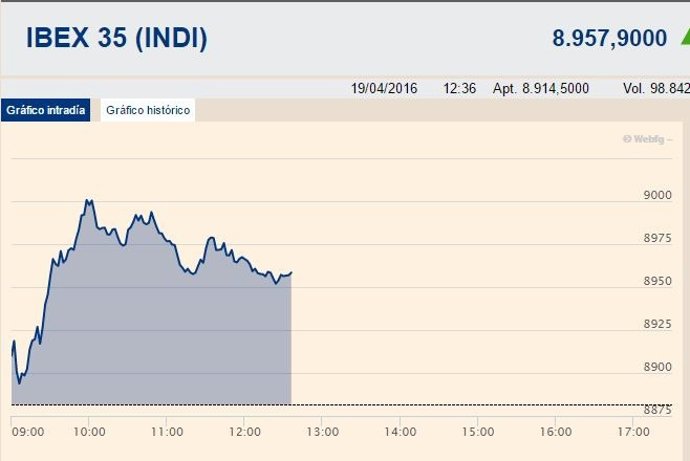Click the chart's highest peak near 10:00
The width and height of the screenshot is (690, 461).
(89, 201)
